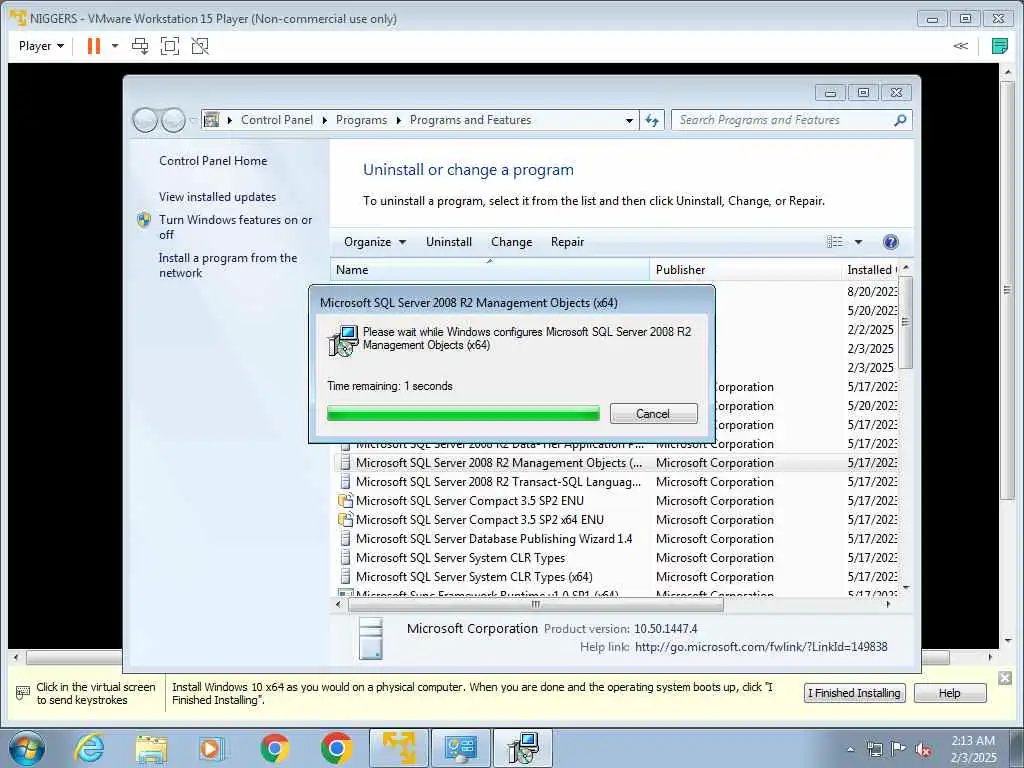The height and width of the screenshot is (768, 1024).
Task: Select Microsoft SQL Server Compact 3.5 SP2 ENU
Action: pos(617,500)
